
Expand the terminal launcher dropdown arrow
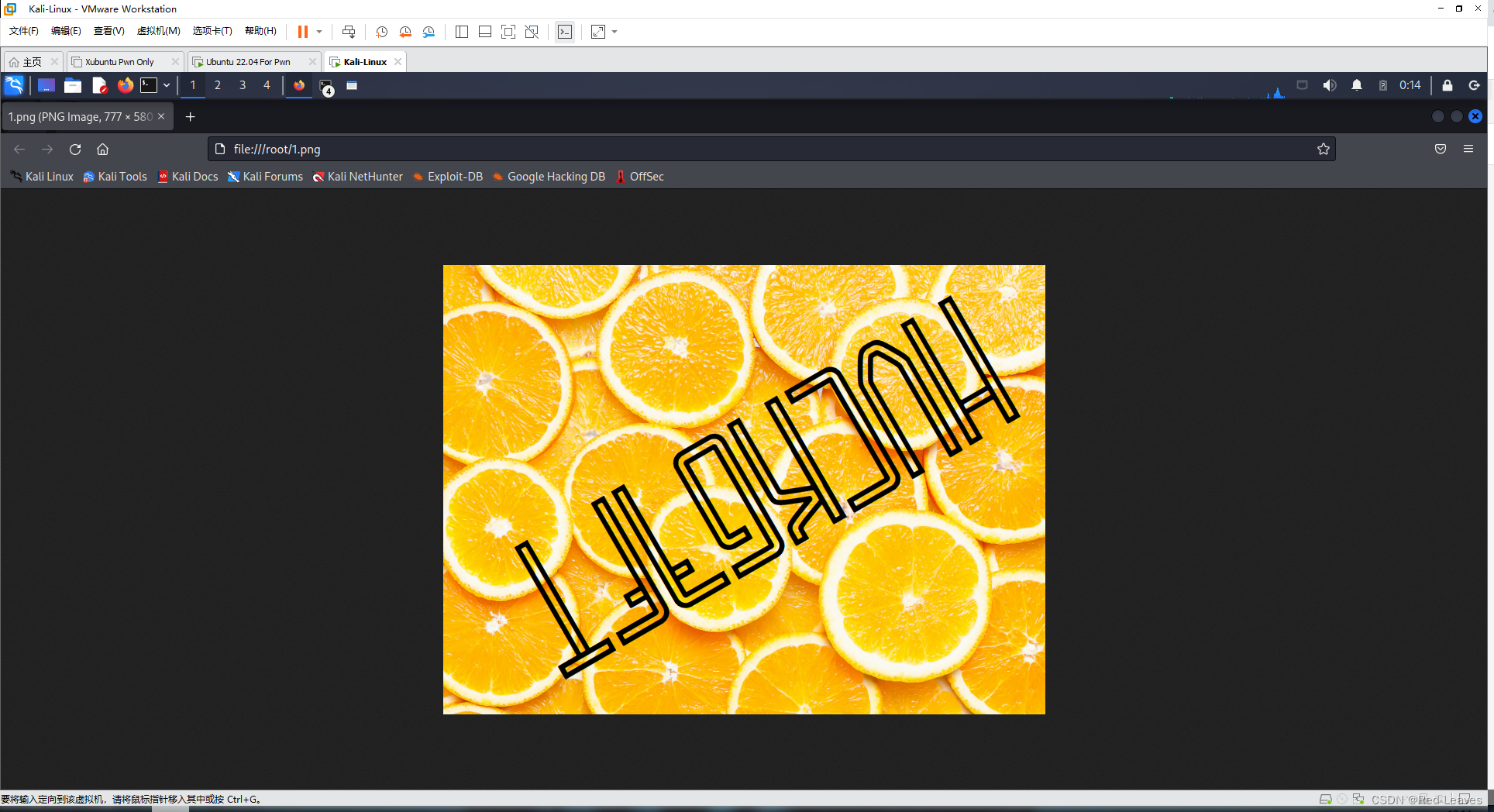coord(167,85)
